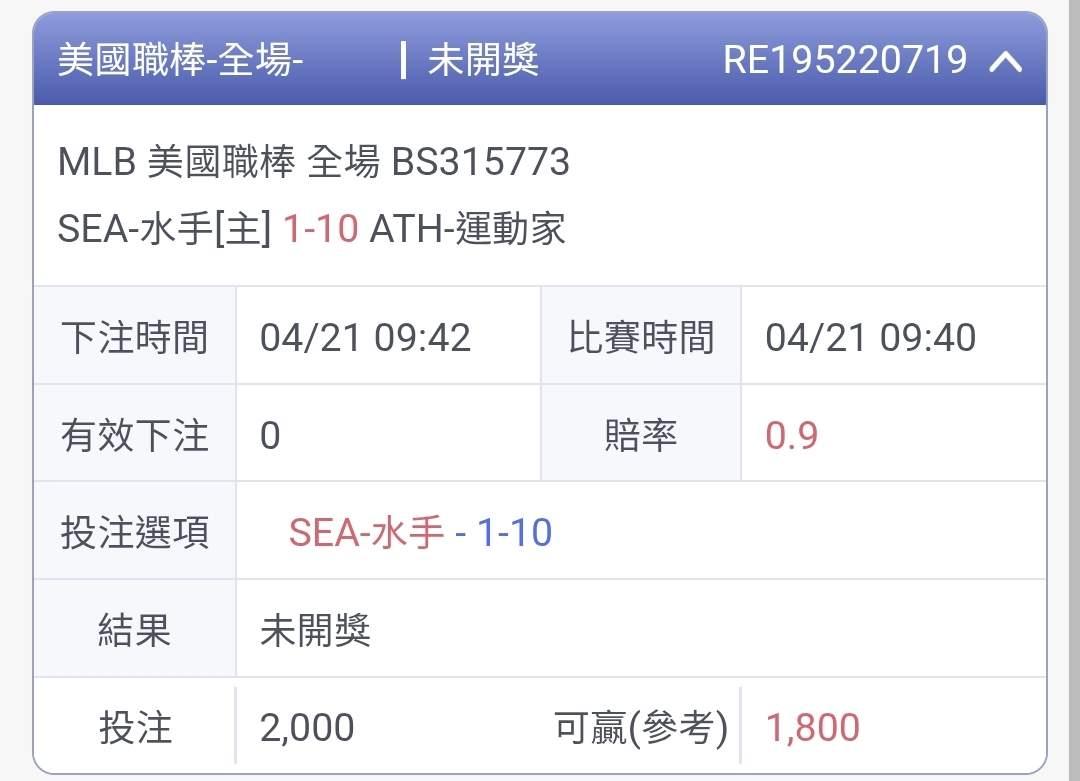Click the 未開獎 value in the 結果 row

tap(315, 630)
